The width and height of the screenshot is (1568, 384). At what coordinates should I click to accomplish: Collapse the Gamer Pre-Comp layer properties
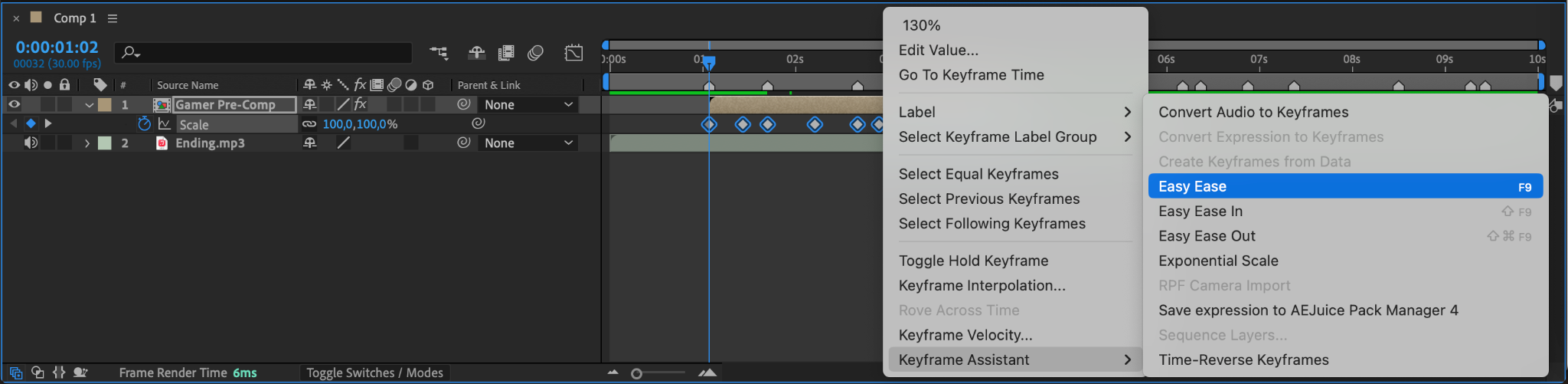click(x=89, y=105)
